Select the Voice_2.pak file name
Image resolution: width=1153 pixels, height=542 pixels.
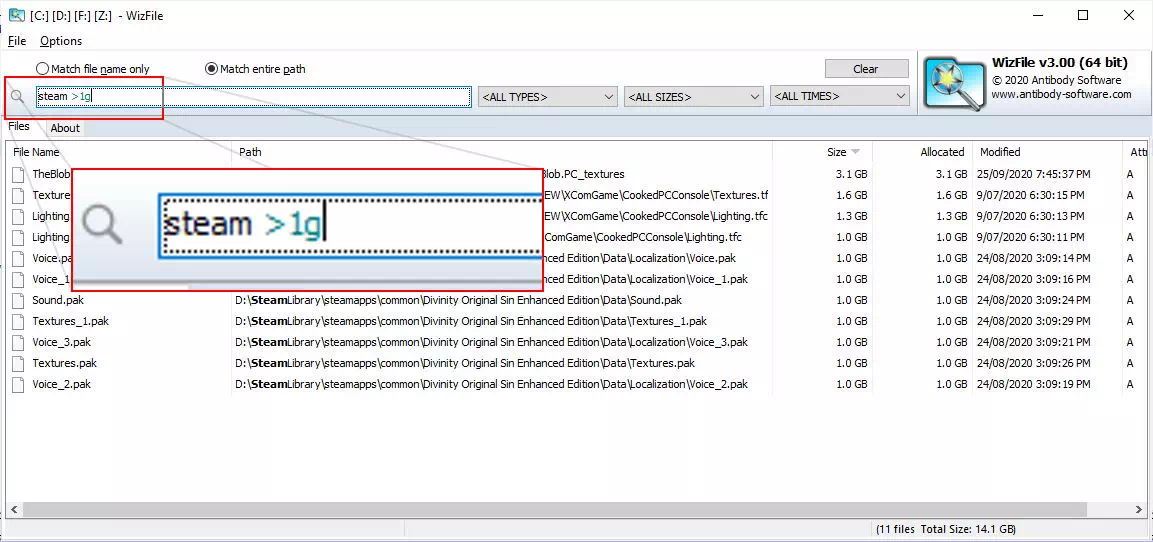(62, 384)
